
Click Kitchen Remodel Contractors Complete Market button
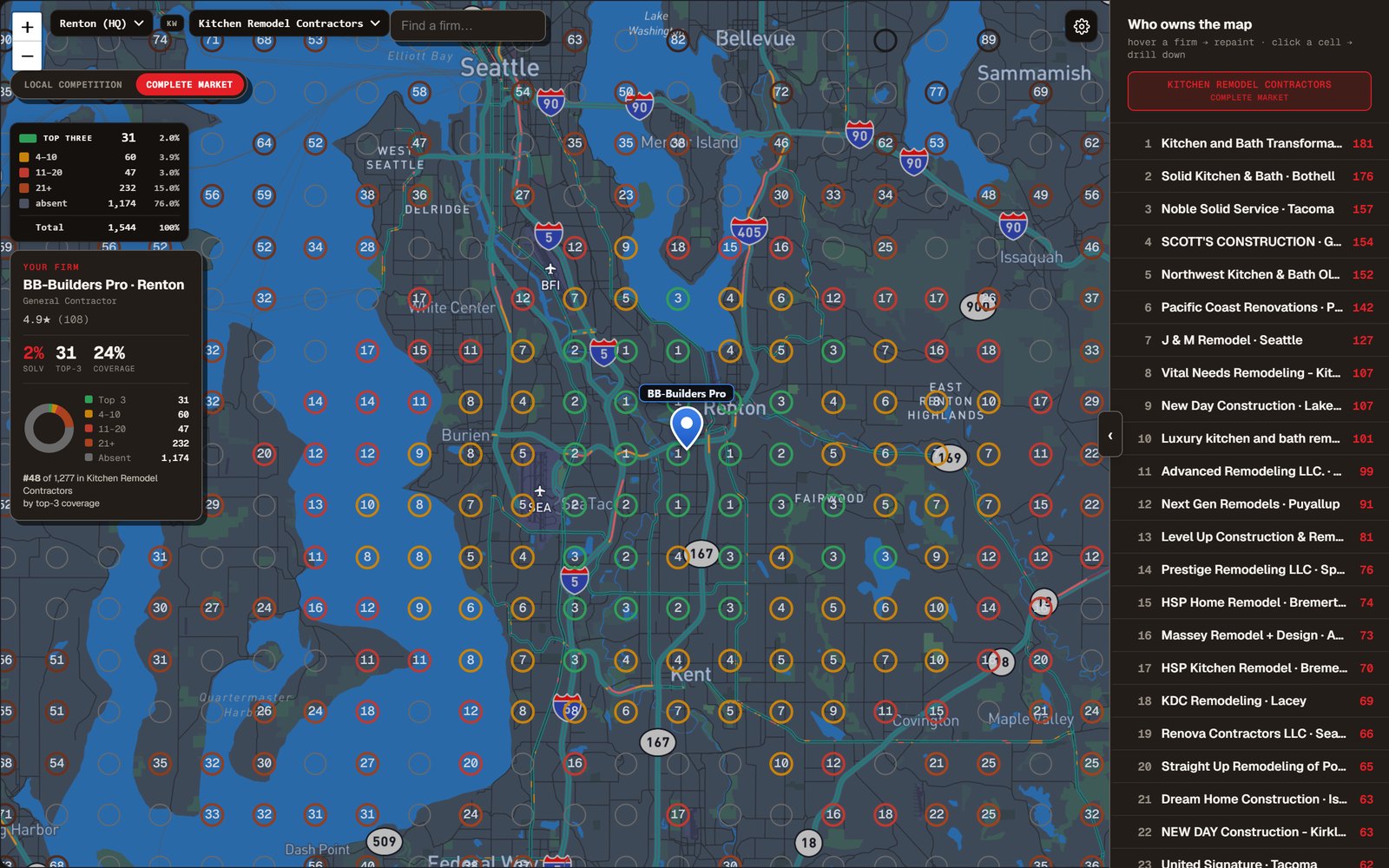[1249, 91]
